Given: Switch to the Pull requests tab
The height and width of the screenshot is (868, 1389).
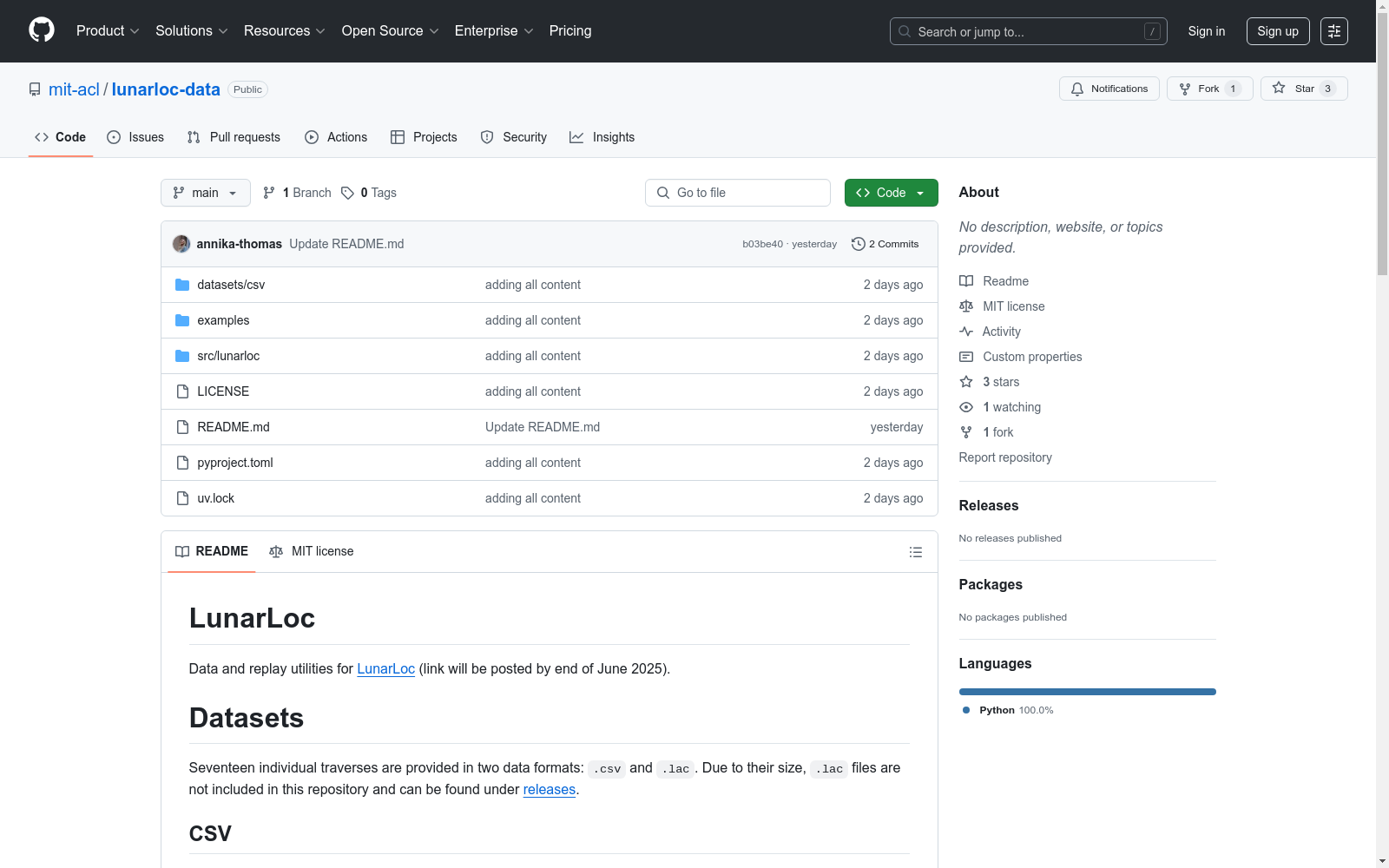Looking at the screenshot, I should [x=234, y=137].
